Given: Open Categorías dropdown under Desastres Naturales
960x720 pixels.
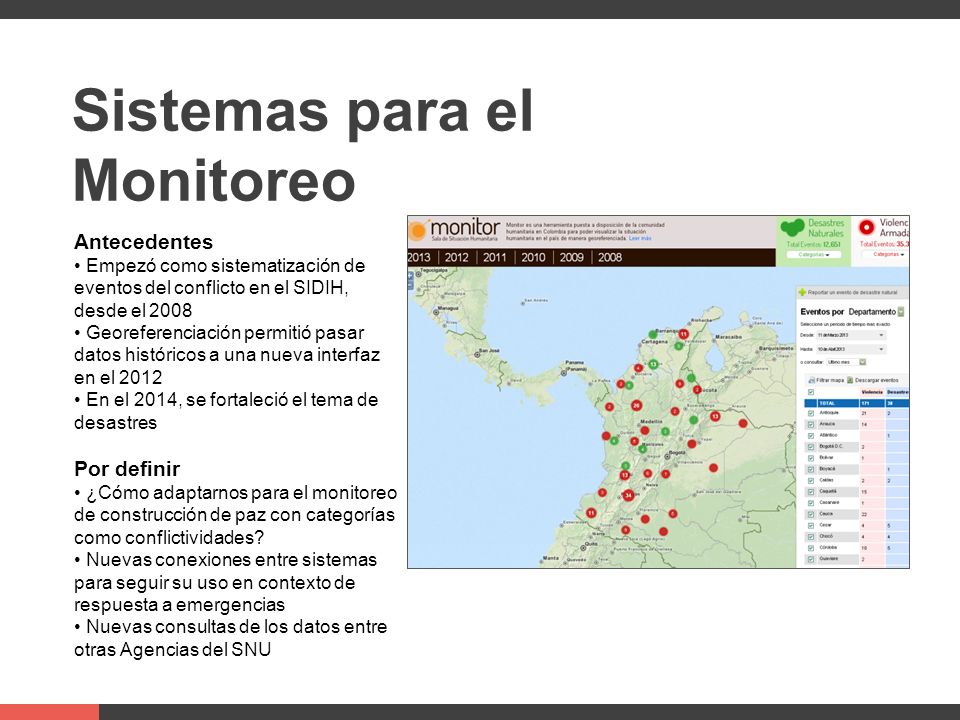Looking at the screenshot, I should [x=814, y=255].
